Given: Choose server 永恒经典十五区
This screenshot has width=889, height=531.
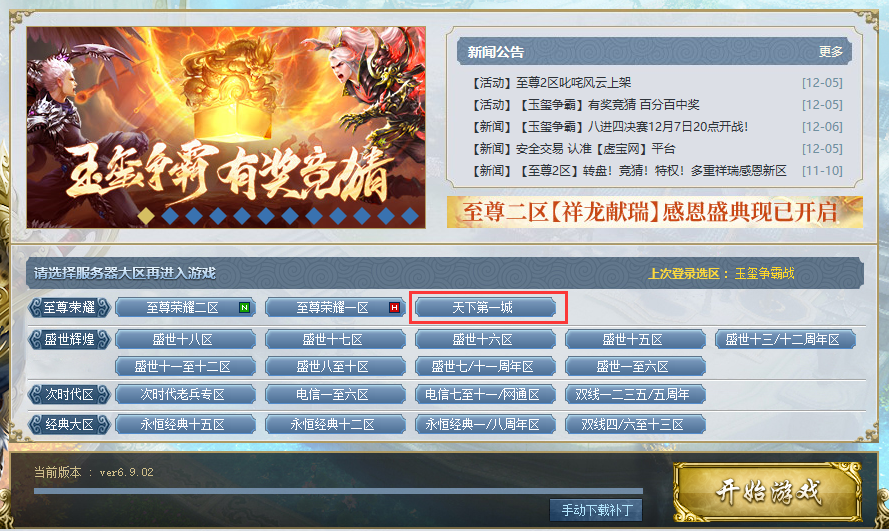Looking at the screenshot, I should tap(185, 424).
